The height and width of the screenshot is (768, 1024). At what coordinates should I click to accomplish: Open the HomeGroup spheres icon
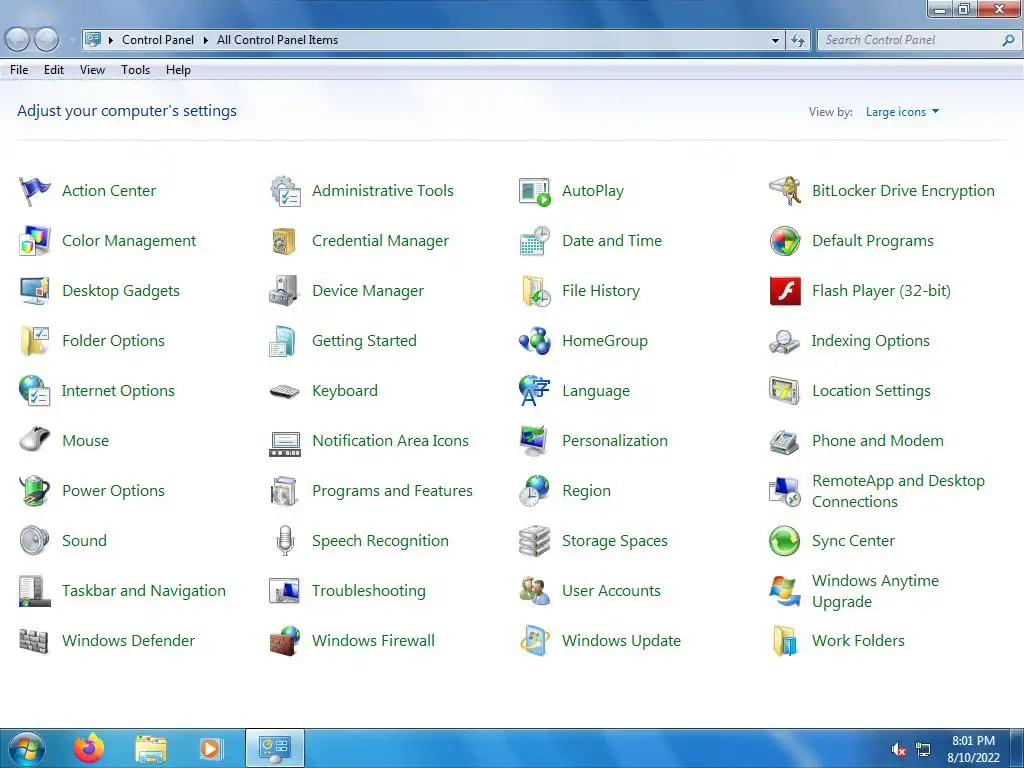[535, 341]
